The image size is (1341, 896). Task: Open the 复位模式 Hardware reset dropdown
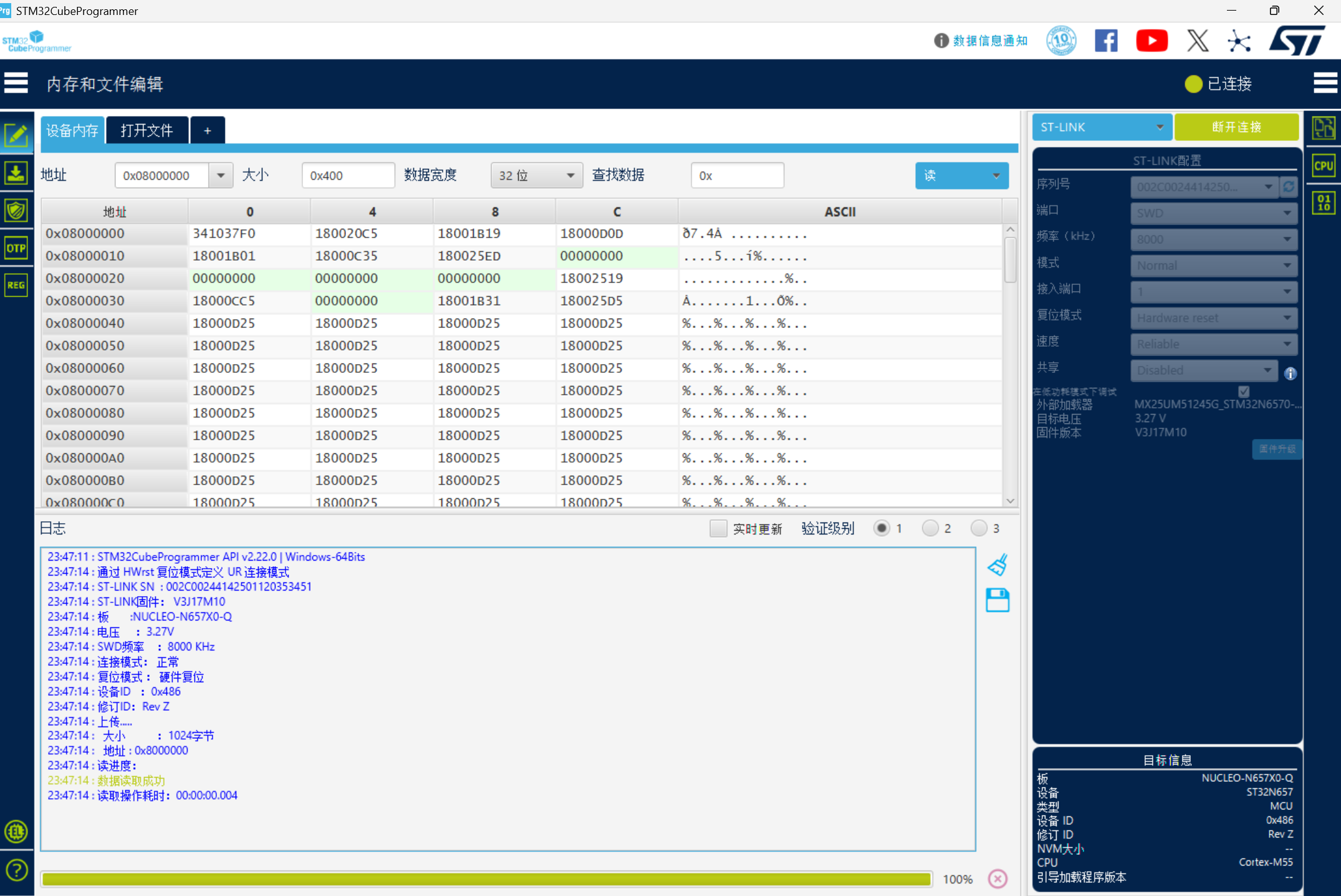[1214, 318]
